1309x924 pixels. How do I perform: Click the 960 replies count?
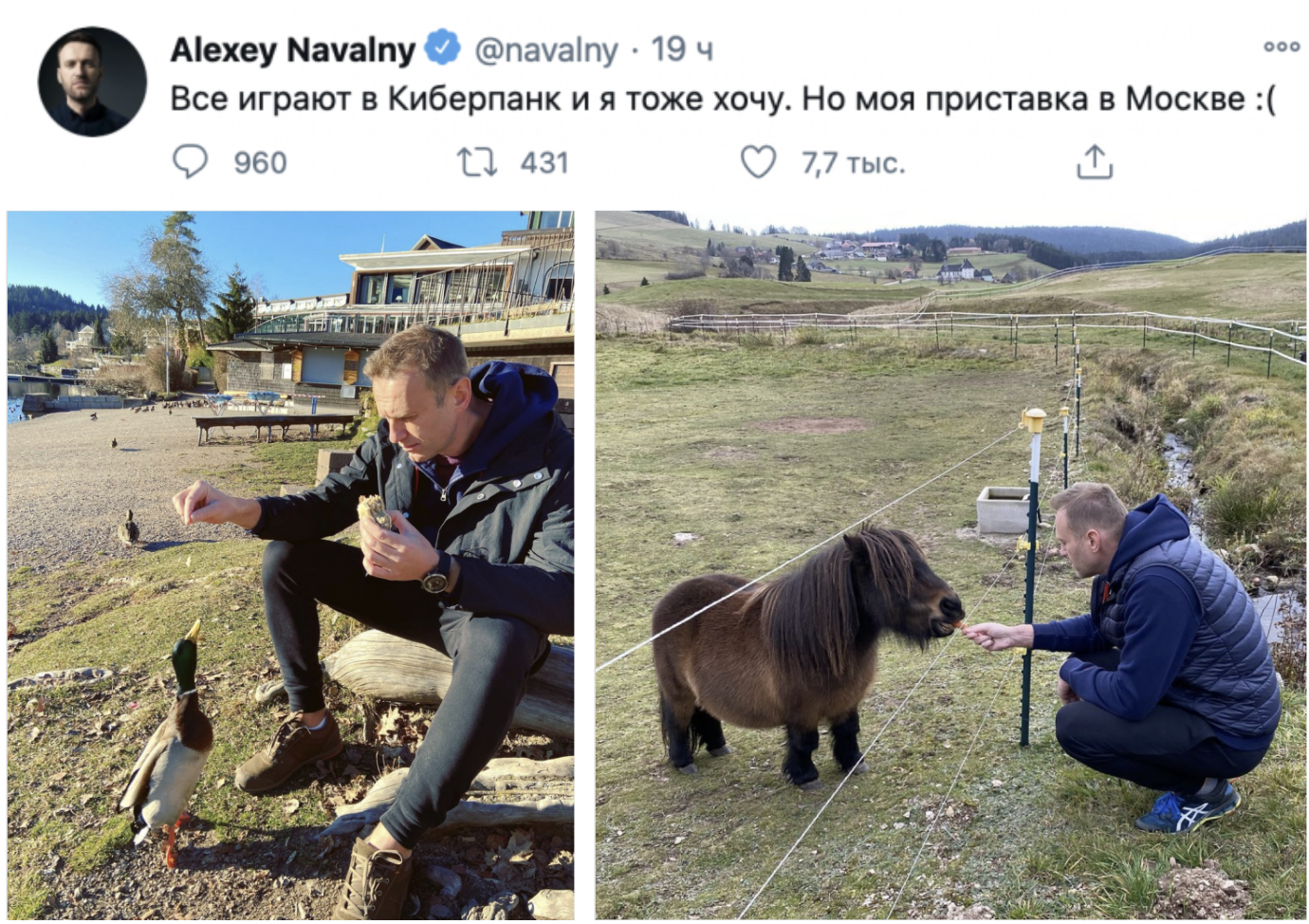pyautogui.click(x=260, y=163)
